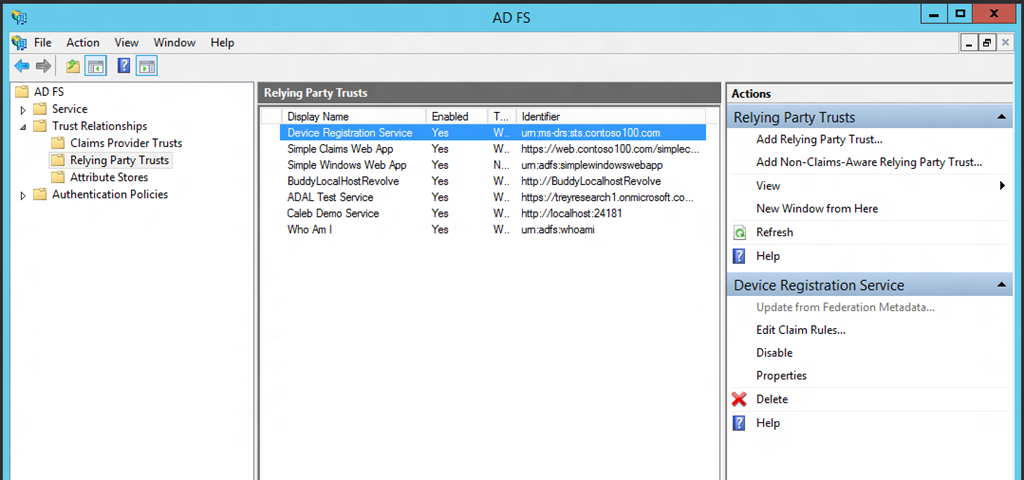Click Edit Claim Rules action
The height and width of the screenshot is (480, 1024).
(801, 330)
